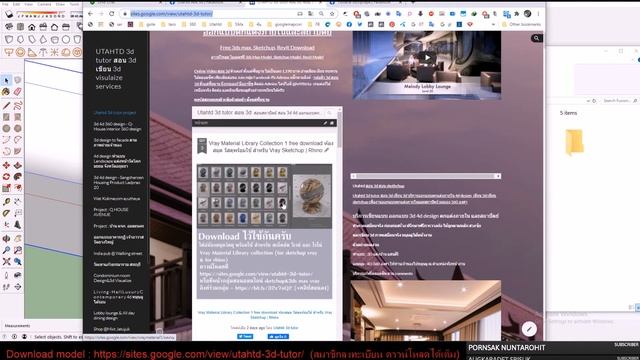The image size is (640, 360).
Task: Click the Vray material library thumbnail image
Action: (x=264, y=196)
